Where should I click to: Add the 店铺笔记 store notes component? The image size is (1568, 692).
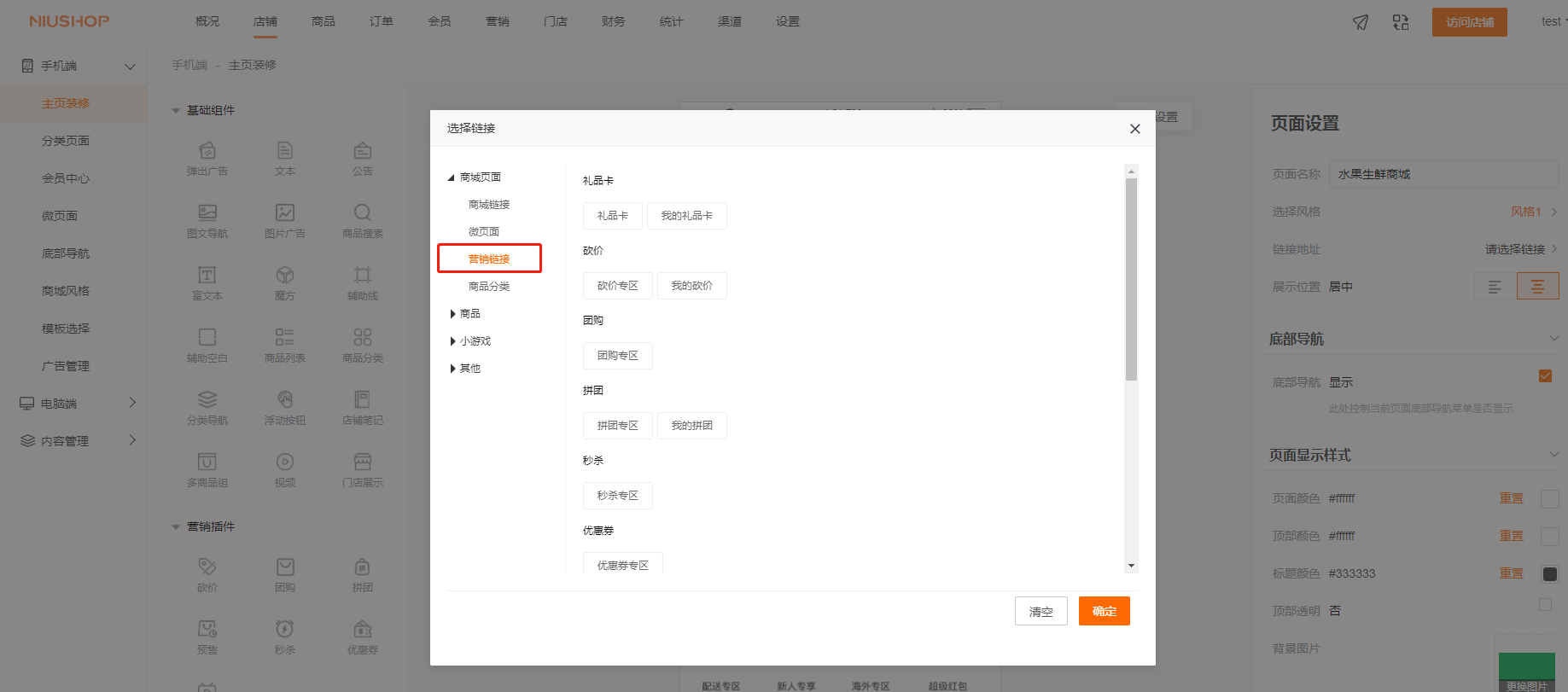[363, 408]
